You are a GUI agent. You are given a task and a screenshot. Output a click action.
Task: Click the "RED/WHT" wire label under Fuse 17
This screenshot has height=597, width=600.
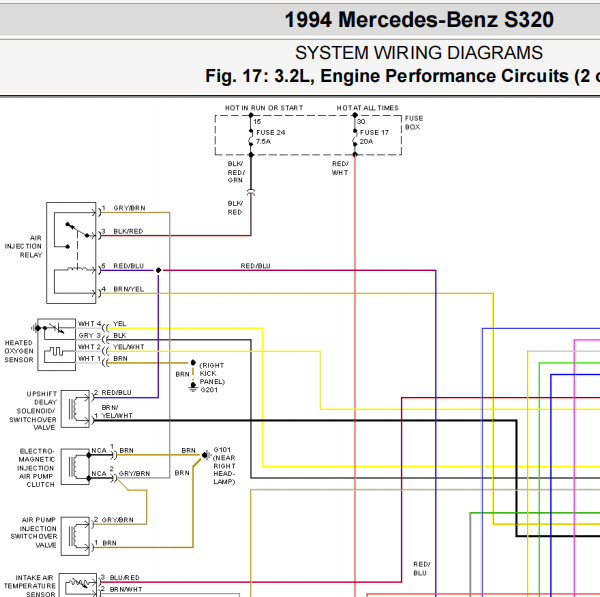point(340,168)
